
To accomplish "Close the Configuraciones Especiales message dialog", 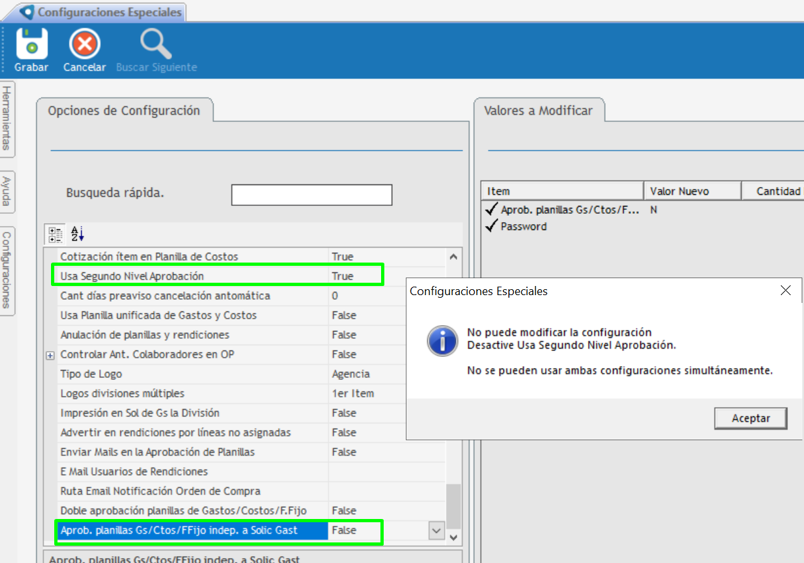I will 786,291.
